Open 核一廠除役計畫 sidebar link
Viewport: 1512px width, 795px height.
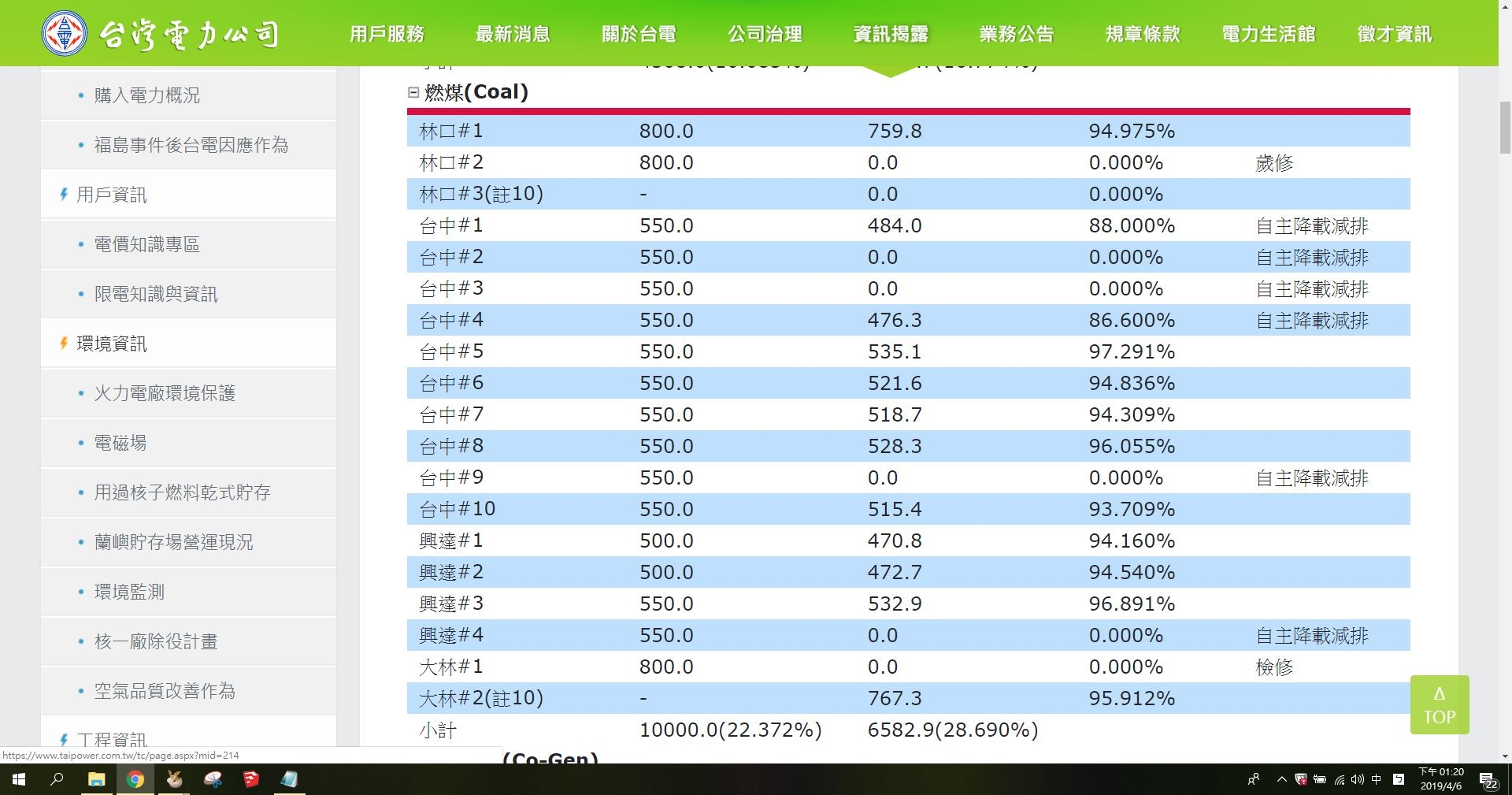[x=156, y=641]
